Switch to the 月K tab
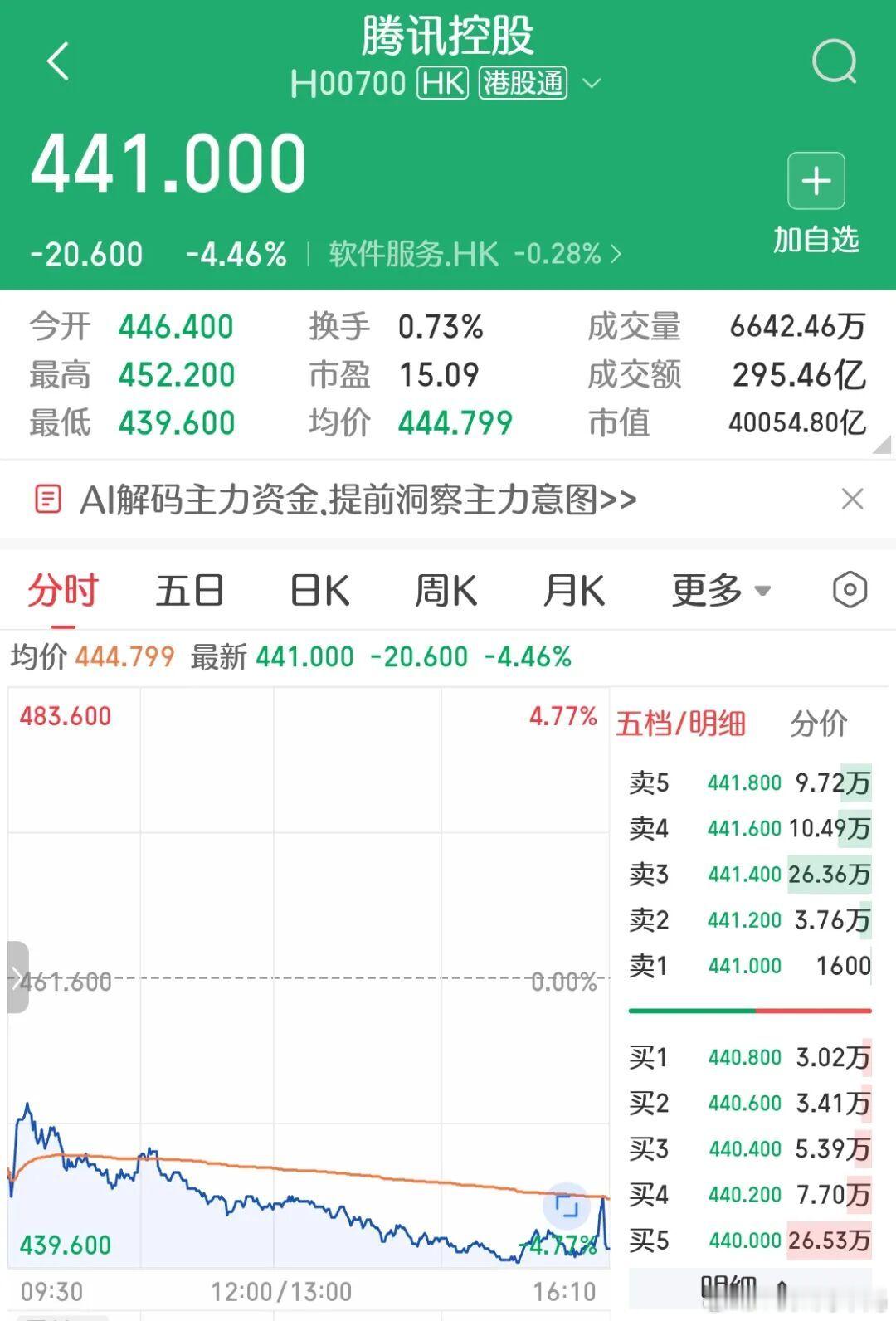 point(574,591)
